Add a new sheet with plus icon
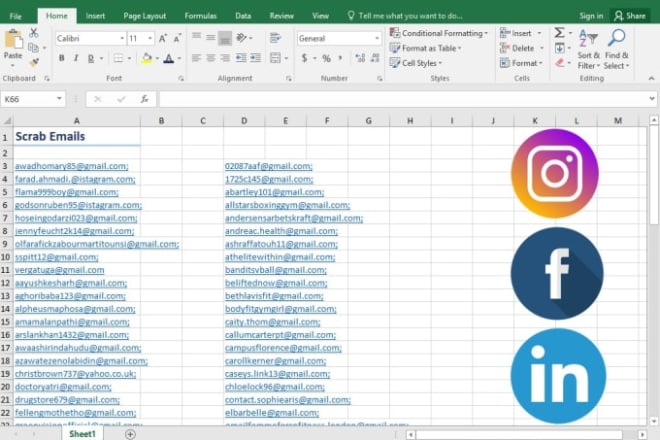 130,434
